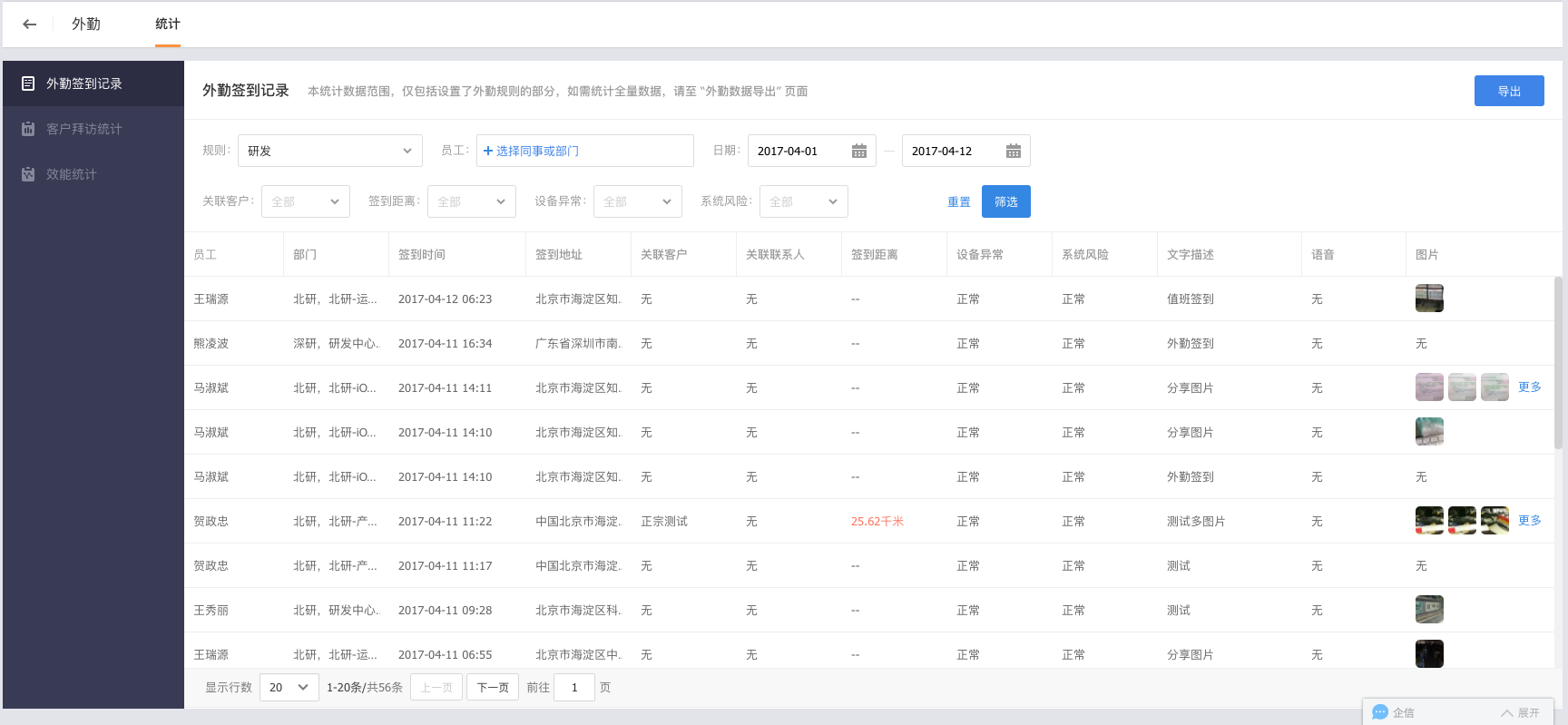Open third thumbnail in 马淑斌 14:11 row
1568x725 pixels.
coord(1494,387)
